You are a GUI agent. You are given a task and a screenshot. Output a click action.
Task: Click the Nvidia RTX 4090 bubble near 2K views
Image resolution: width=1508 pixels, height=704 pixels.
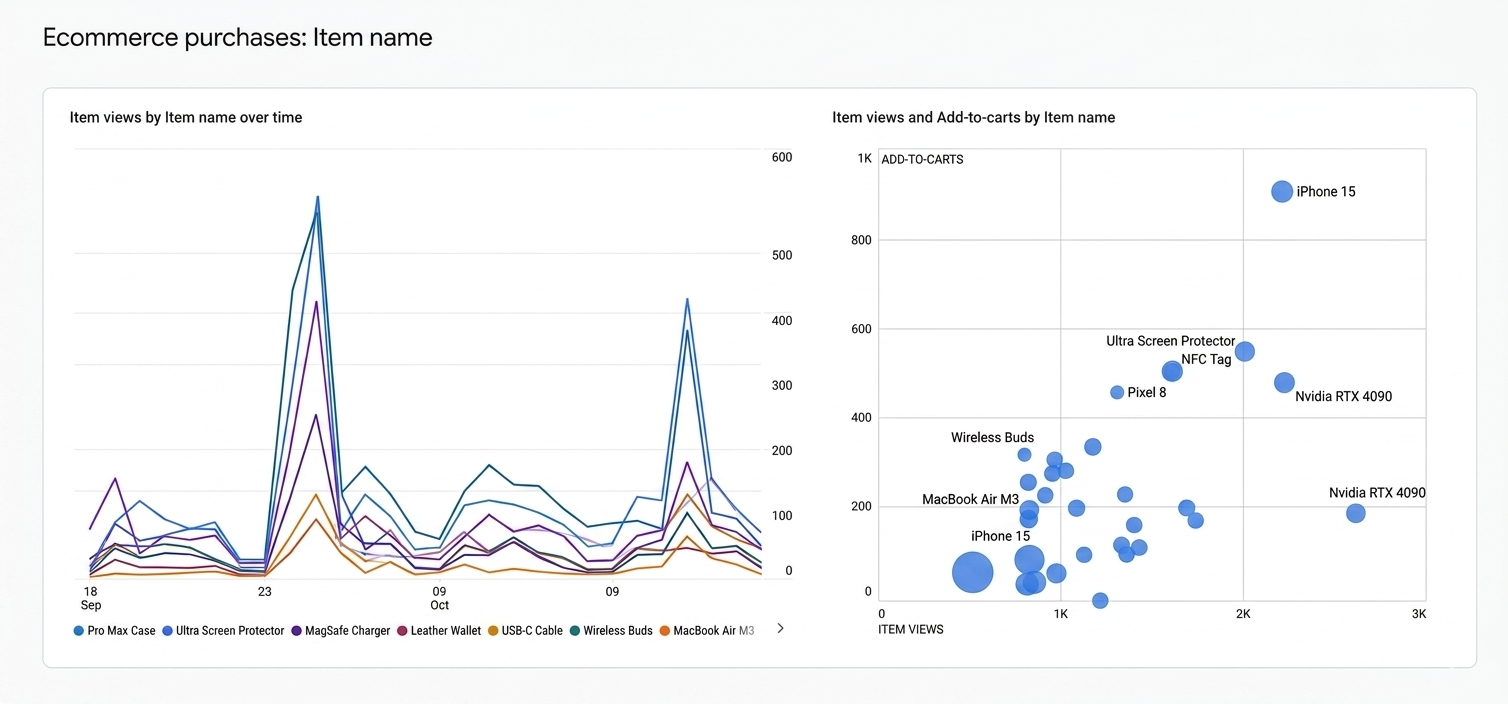point(1283,382)
